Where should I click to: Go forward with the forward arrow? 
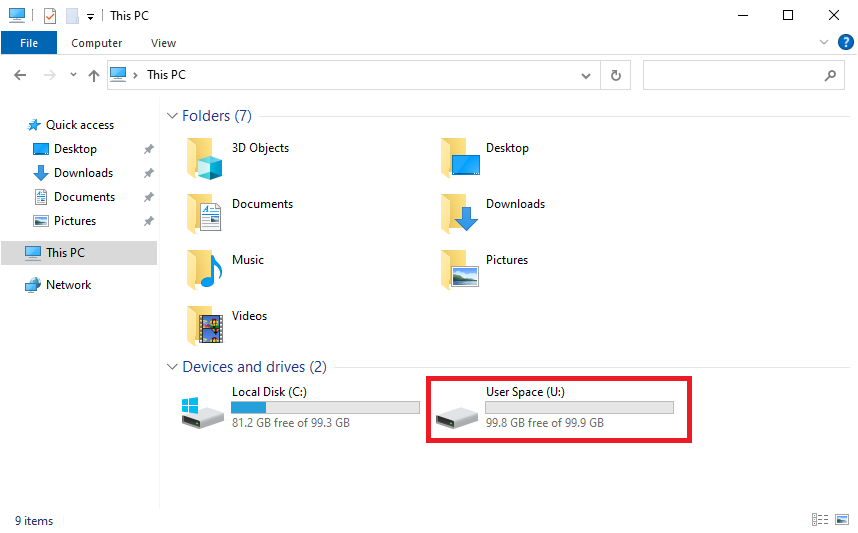49,75
